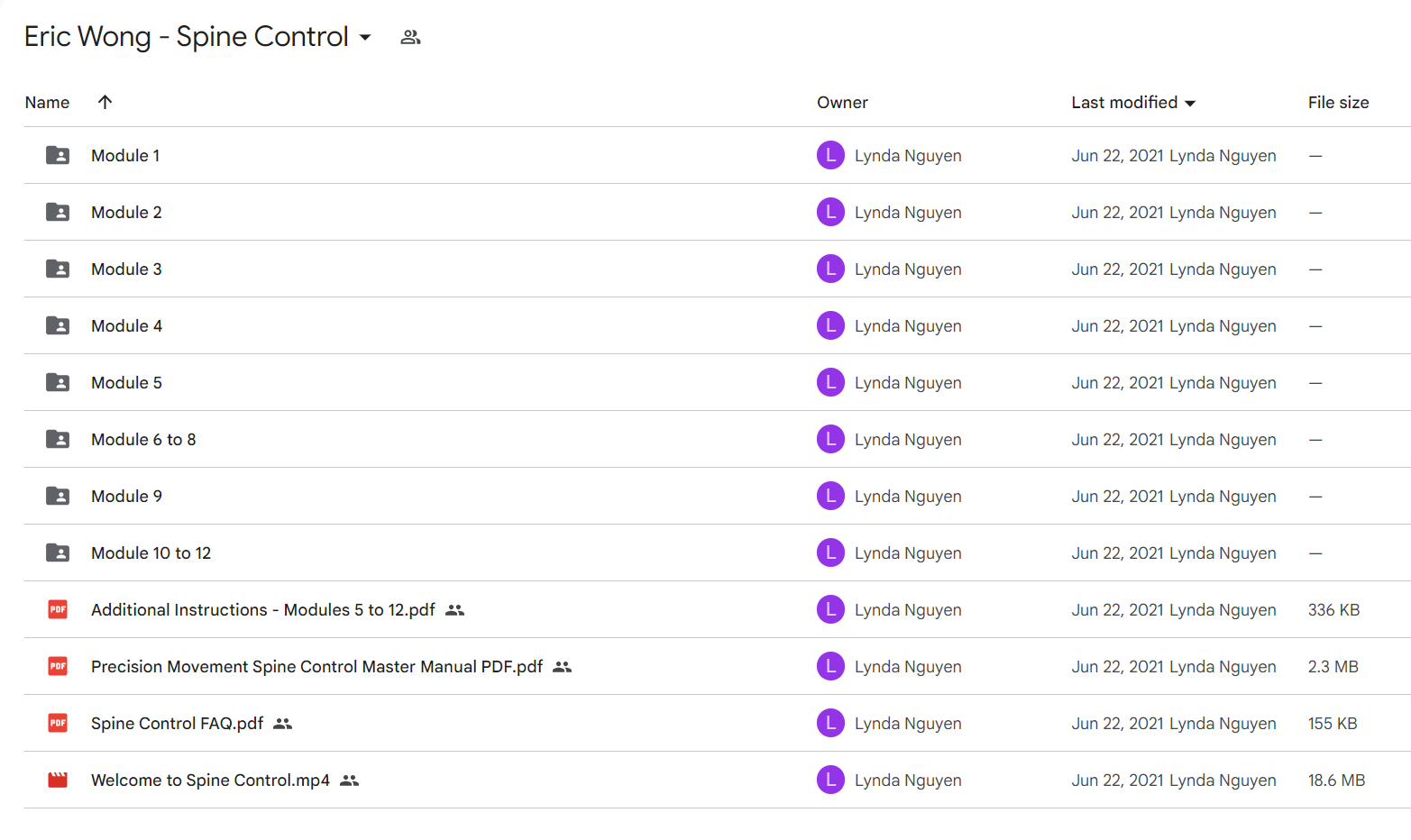Click the 2.3 MB file size value
The height and width of the screenshot is (840, 1411).
1333,667
